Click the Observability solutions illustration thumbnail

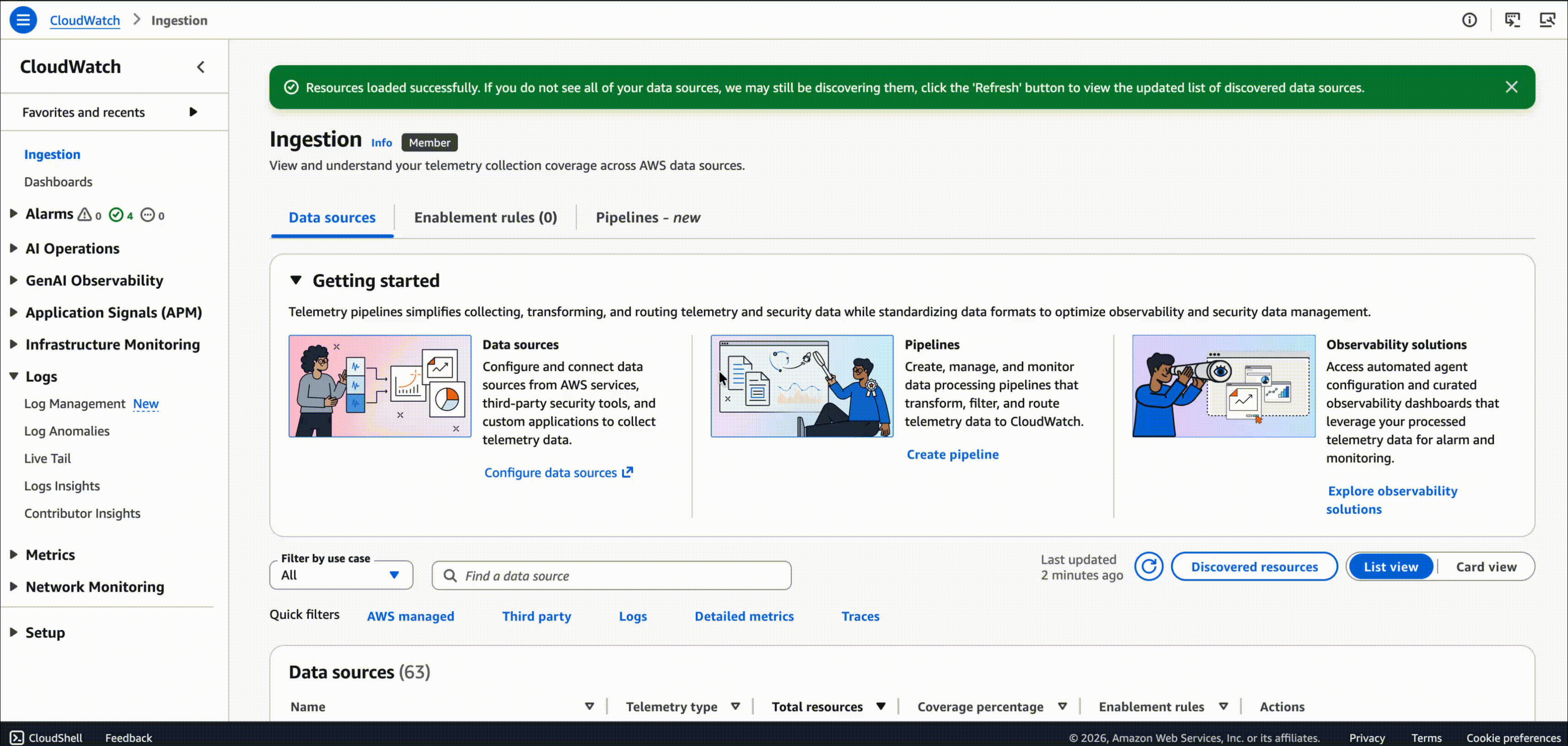click(x=1223, y=386)
